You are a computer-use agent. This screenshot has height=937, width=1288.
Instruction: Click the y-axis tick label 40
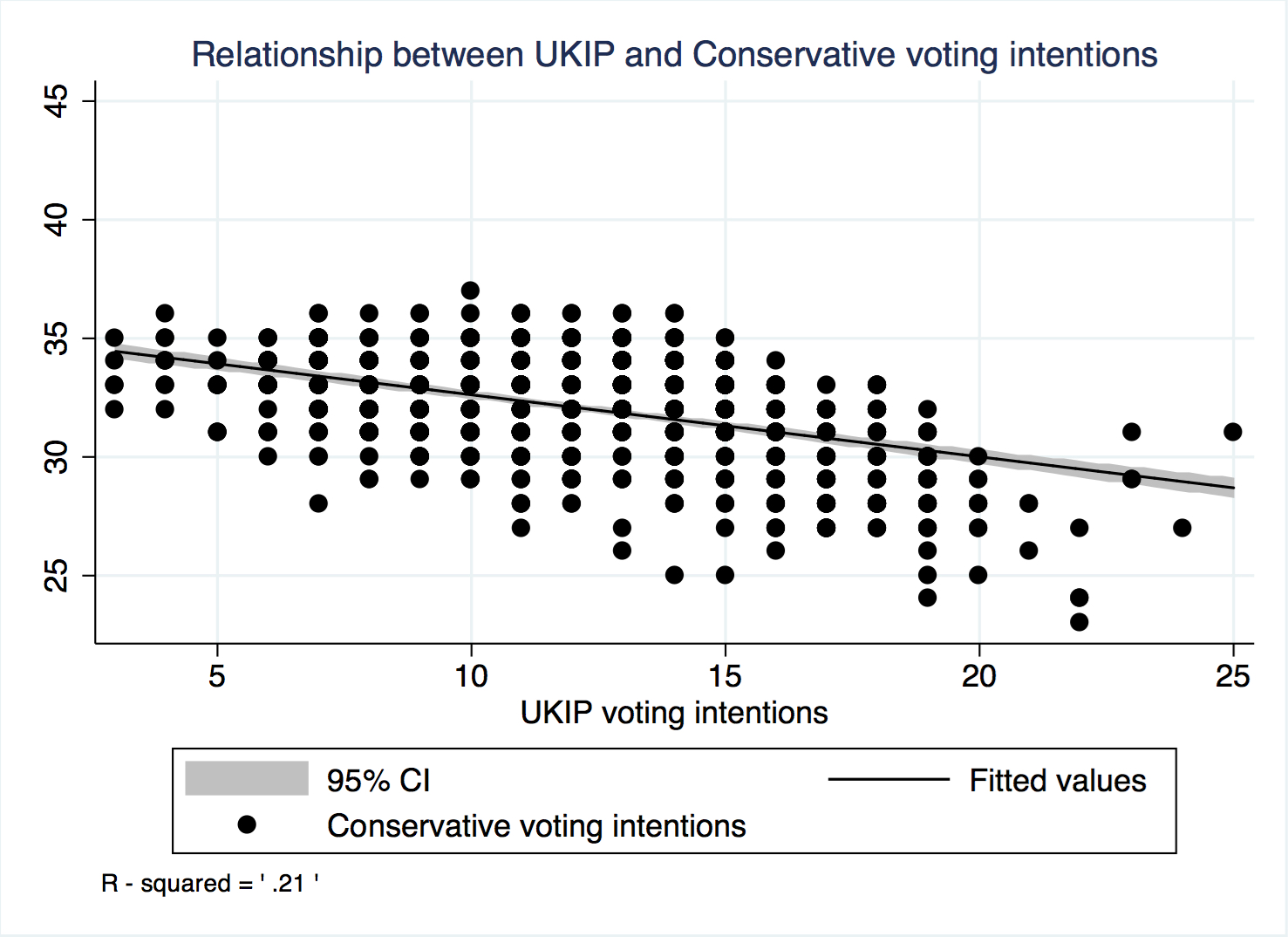(x=56, y=220)
